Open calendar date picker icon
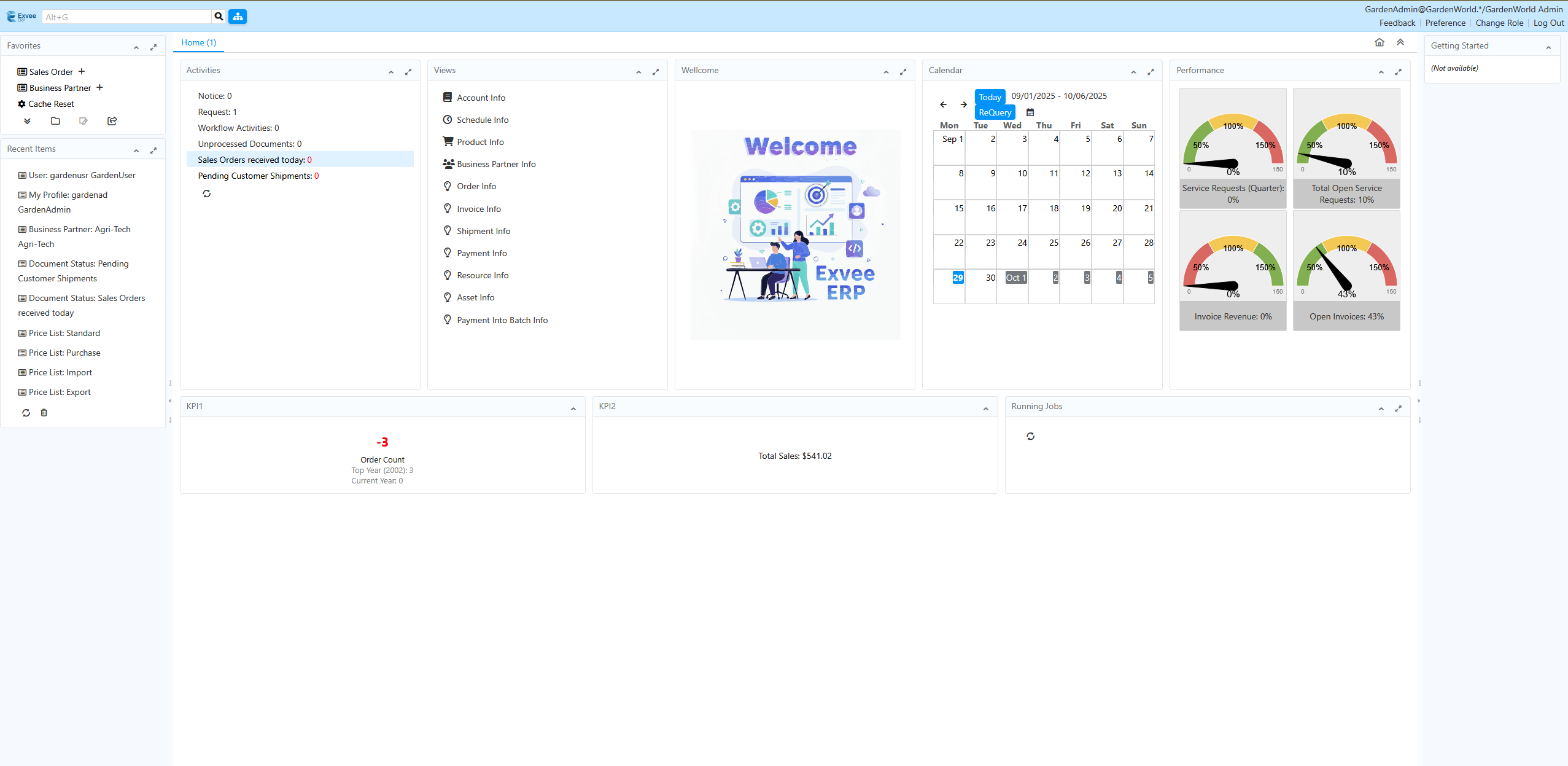The width and height of the screenshot is (1568, 766). 1030,112
